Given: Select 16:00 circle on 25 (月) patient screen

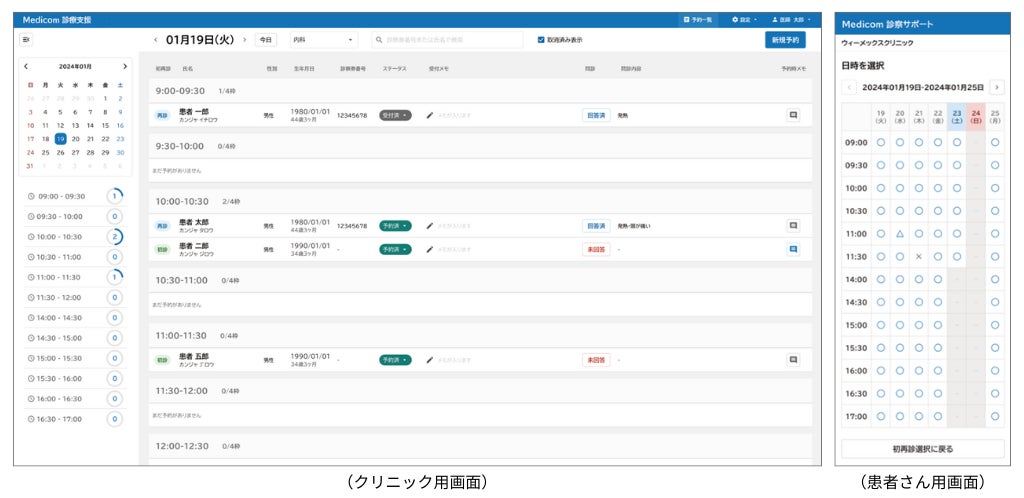Looking at the screenshot, I should coord(995,371).
